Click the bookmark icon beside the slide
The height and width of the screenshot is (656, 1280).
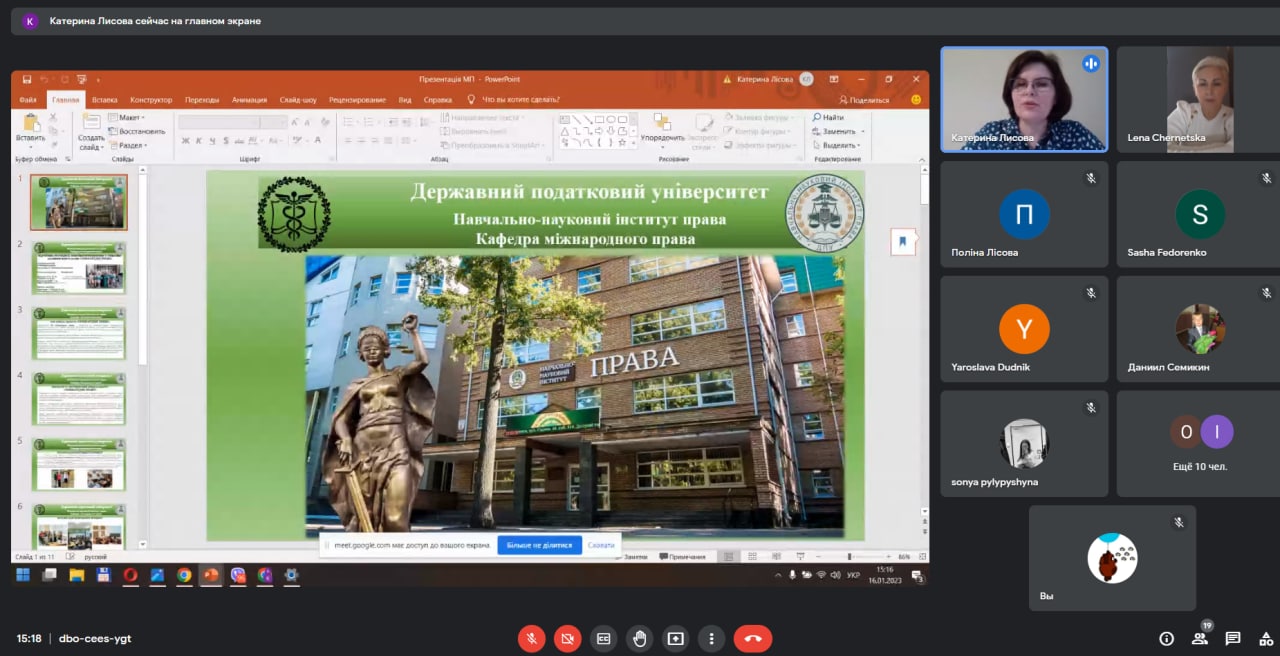(903, 241)
